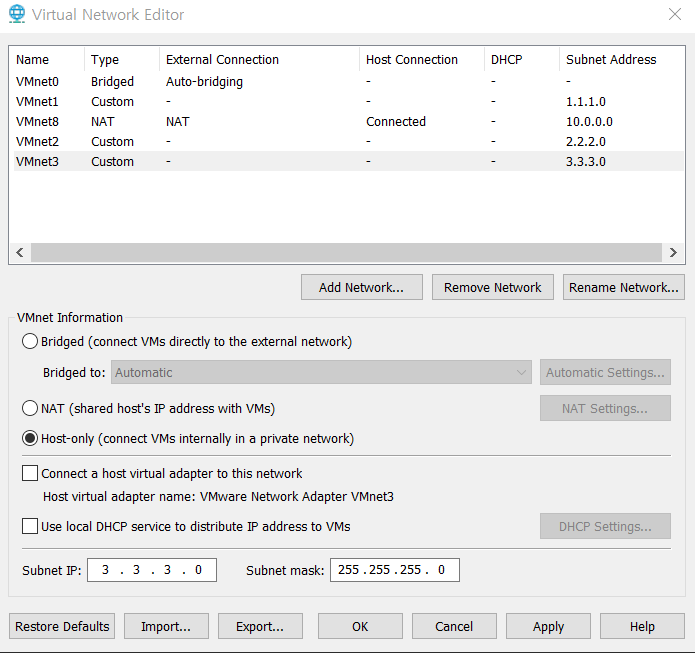Select the VMnet1 network row
695x653 pixels.
point(348,102)
